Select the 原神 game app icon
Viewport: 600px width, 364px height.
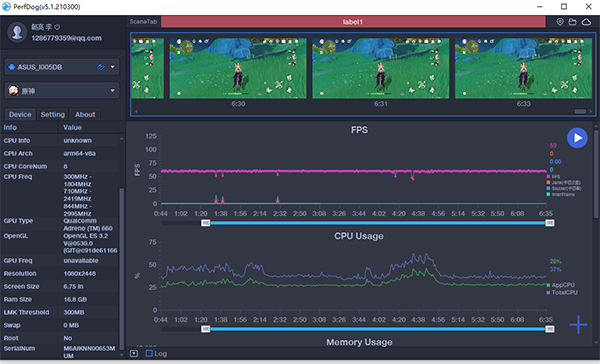[x=13, y=91]
